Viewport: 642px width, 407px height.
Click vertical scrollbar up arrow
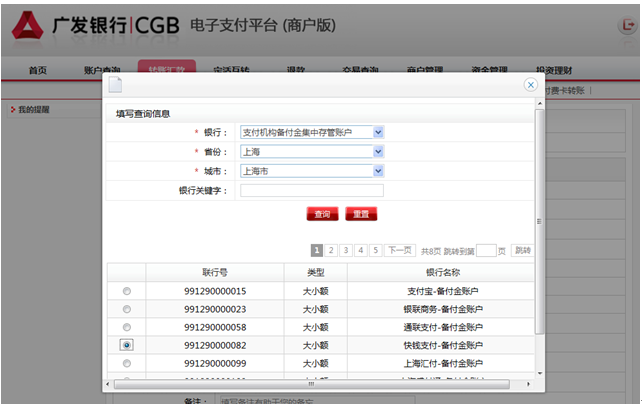pos(540,103)
